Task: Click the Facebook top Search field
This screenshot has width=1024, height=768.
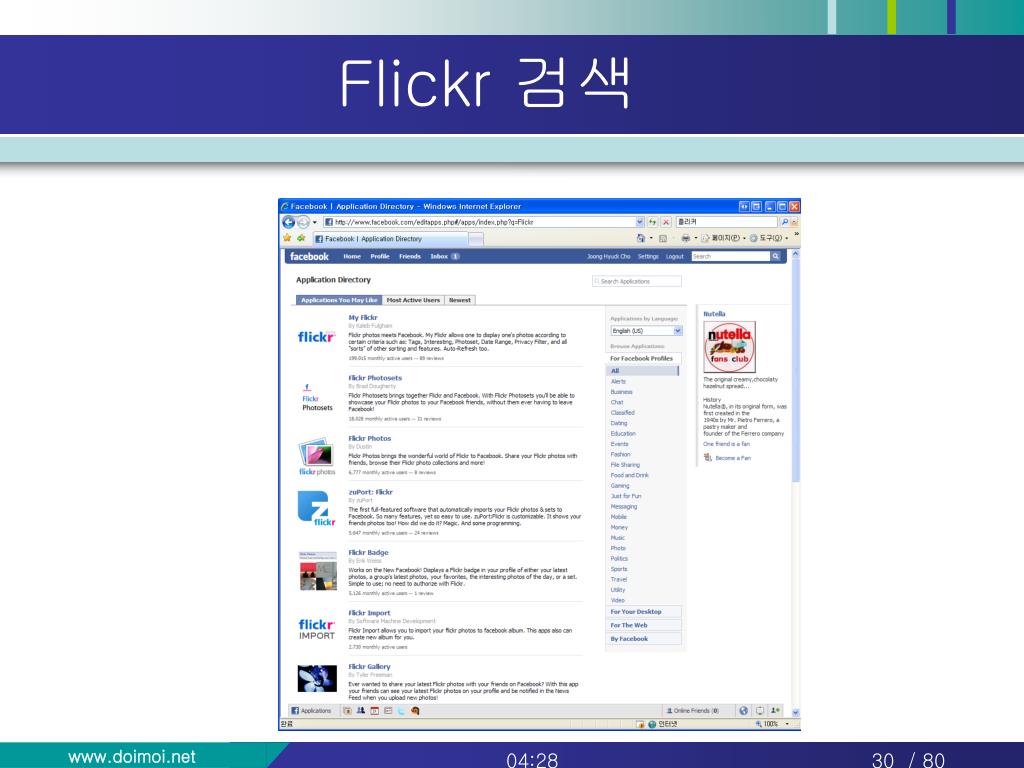Action: tap(731, 257)
